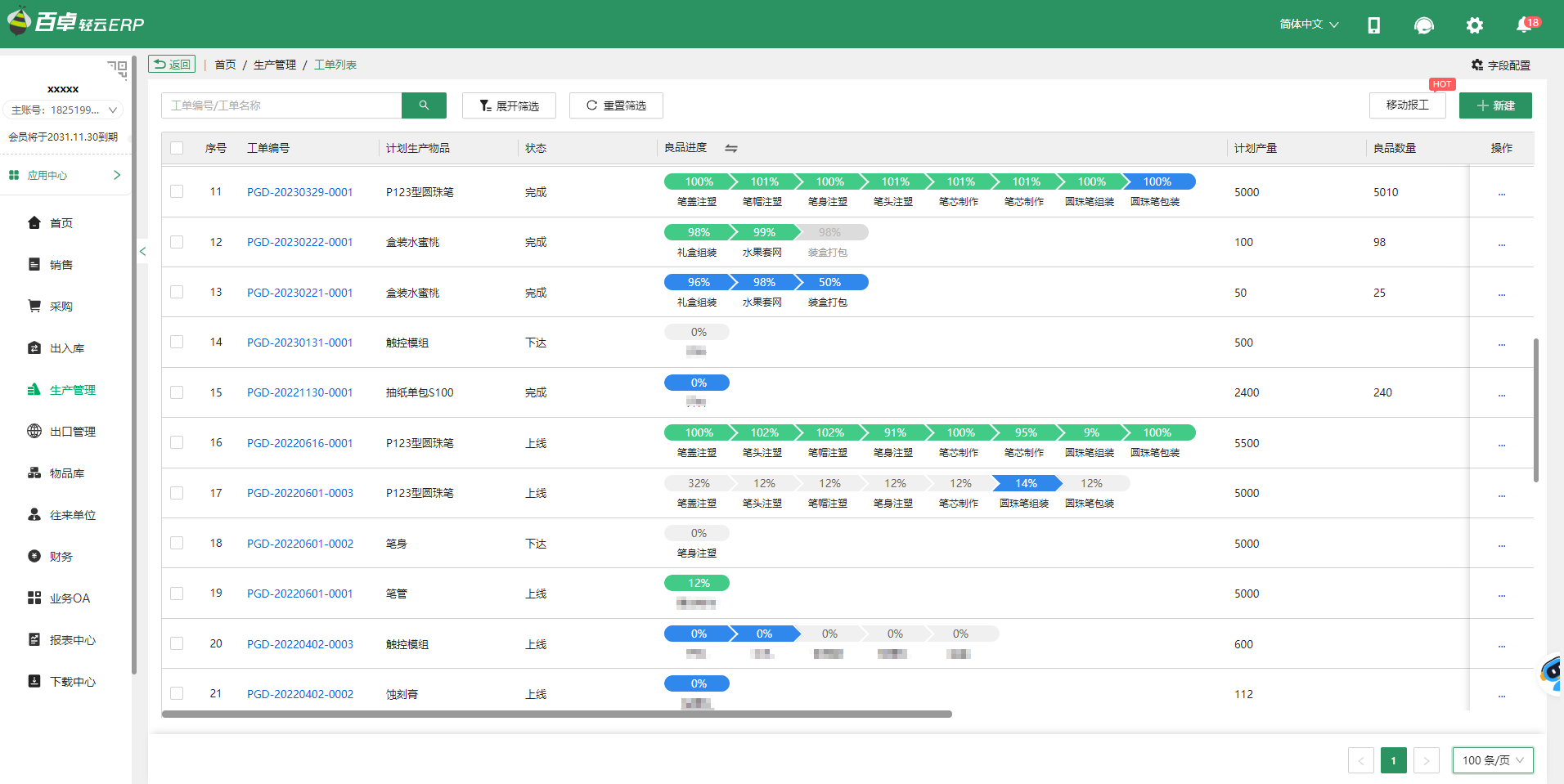Screen dimensions: 1564x784
Task: Click 首页 breadcrumb link
Action: [x=225, y=65]
